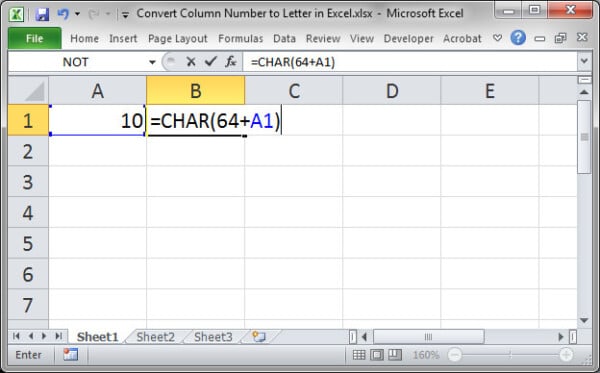
Task: Switch to Sheet2 tab
Action: [x=156, y=337]
